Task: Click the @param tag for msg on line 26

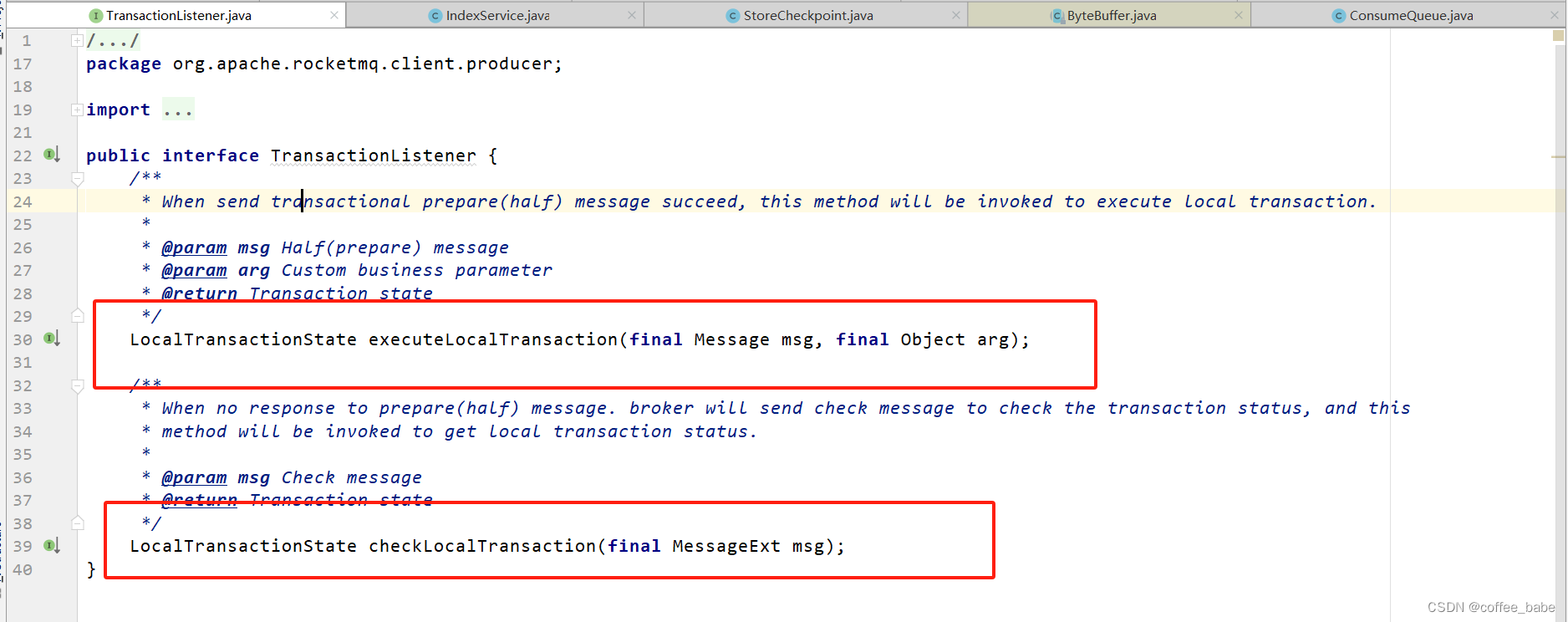Action: 194,247
